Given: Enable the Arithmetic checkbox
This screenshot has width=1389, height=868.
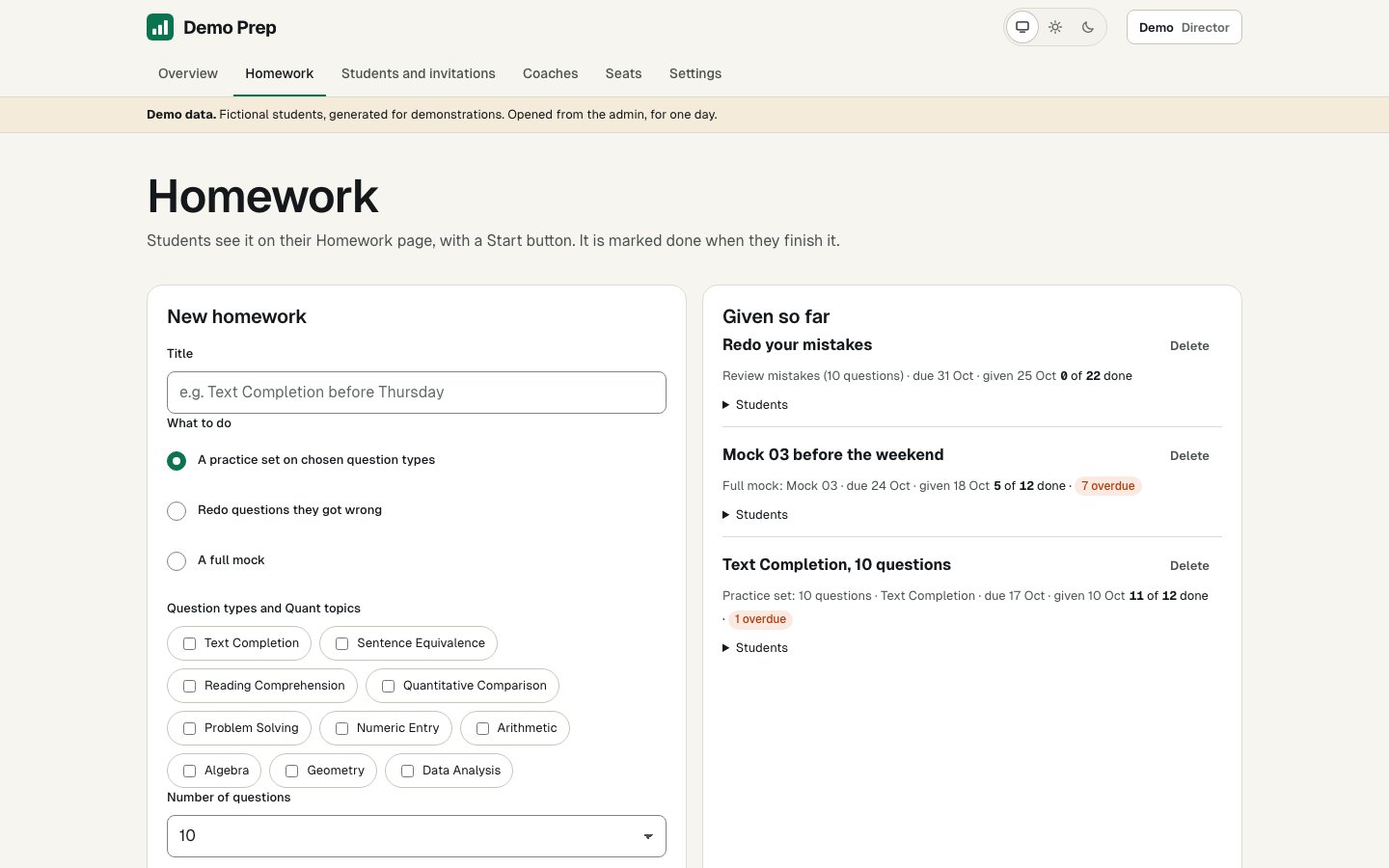Looking at the screenshot, I should point(483,728).
